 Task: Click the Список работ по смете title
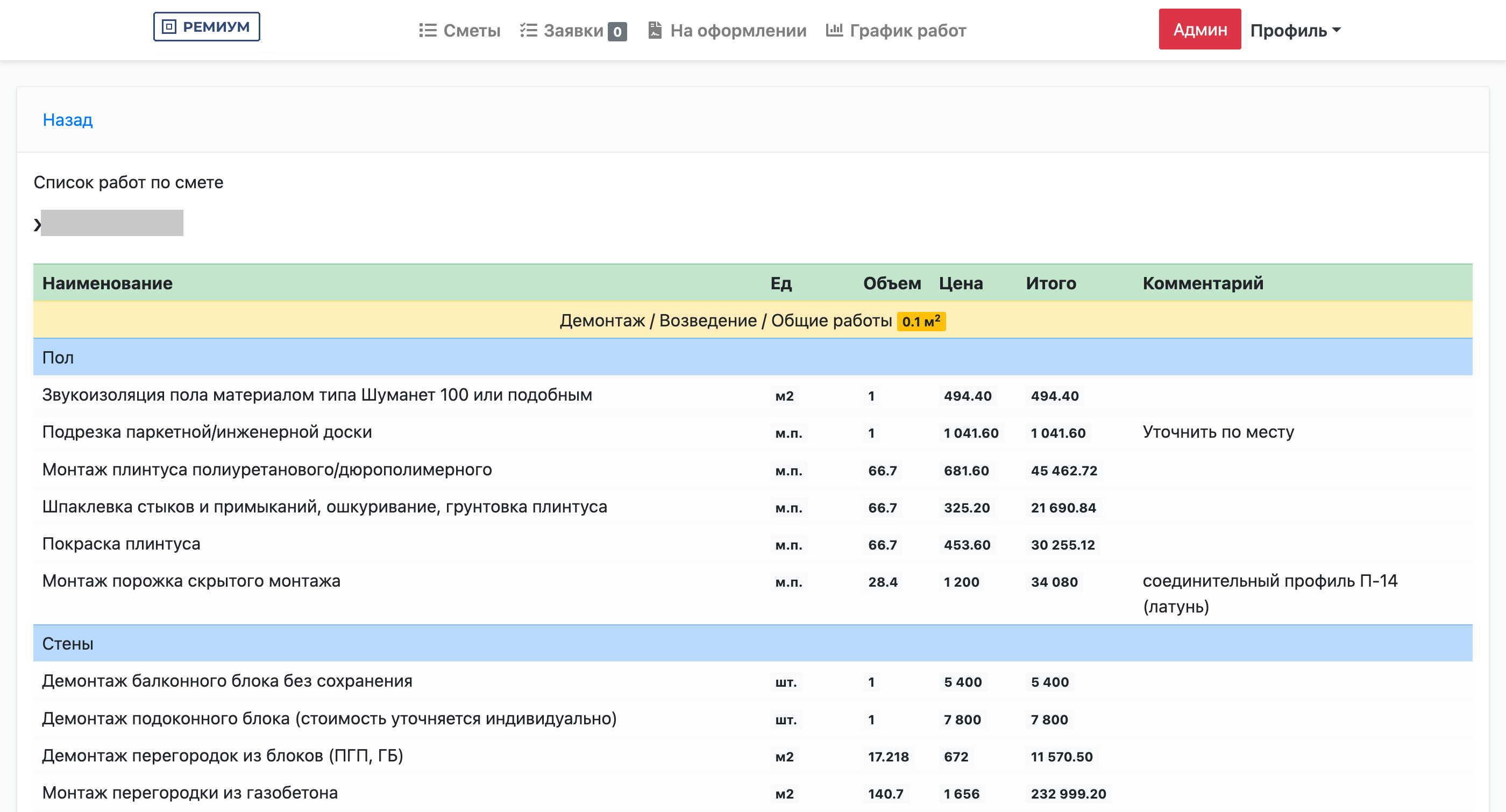128,182
